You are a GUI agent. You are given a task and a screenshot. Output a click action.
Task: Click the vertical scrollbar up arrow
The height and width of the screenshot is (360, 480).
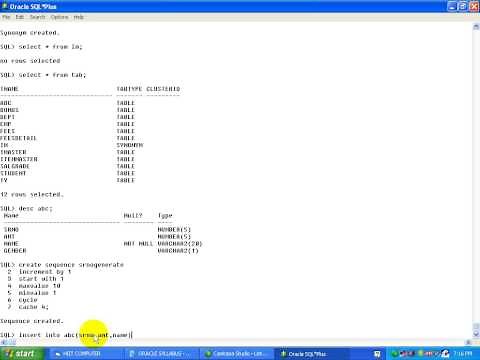point(476,27)
